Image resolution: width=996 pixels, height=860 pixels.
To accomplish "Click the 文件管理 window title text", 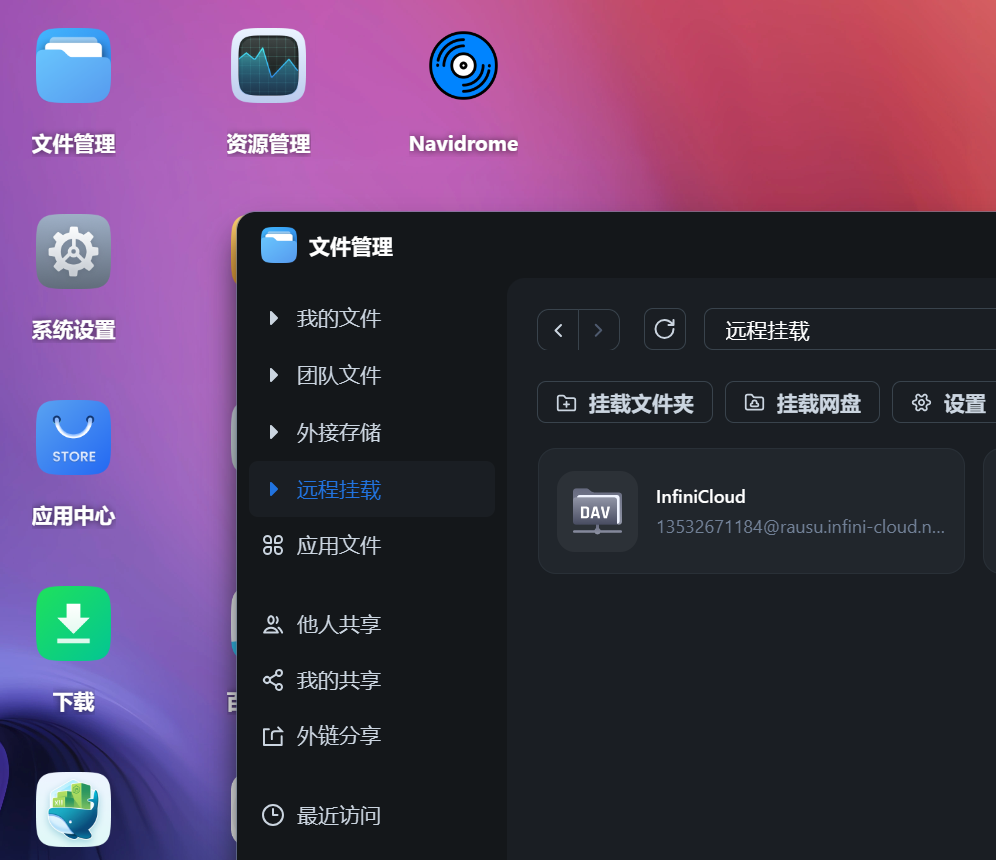I will (351, 246).
